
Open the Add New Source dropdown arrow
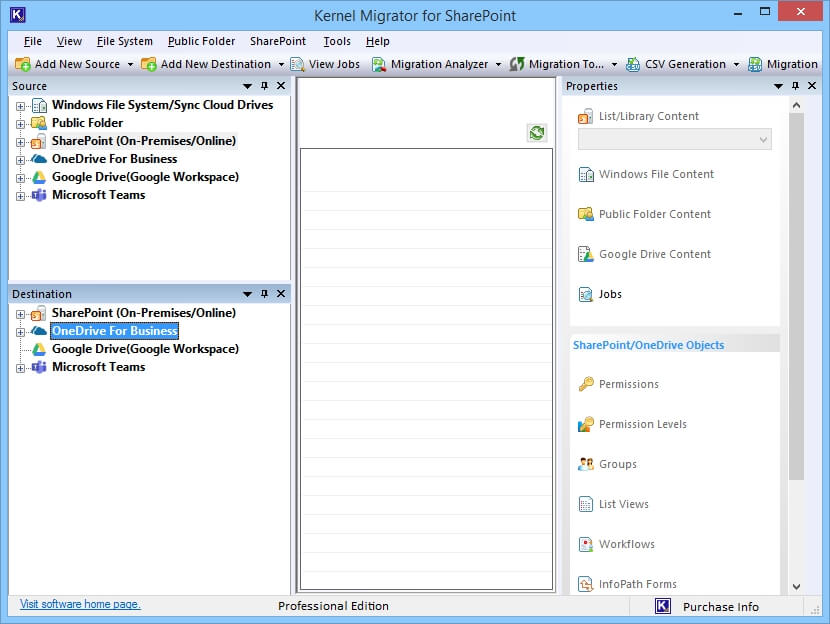coord(130,65)
